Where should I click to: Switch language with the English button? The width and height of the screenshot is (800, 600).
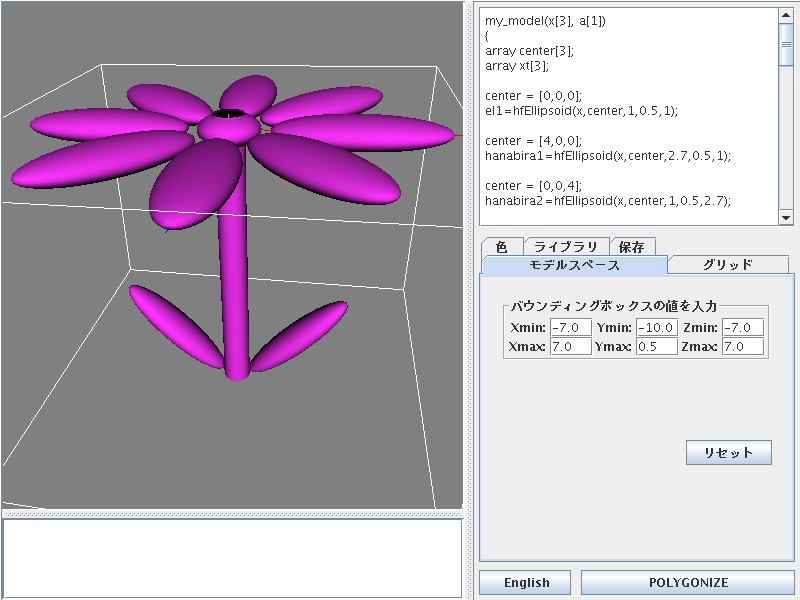tap(525, 582)
